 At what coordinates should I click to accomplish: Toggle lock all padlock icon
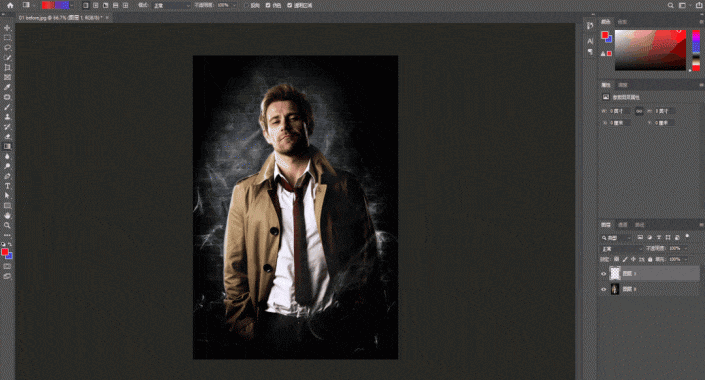click(650, 259)
